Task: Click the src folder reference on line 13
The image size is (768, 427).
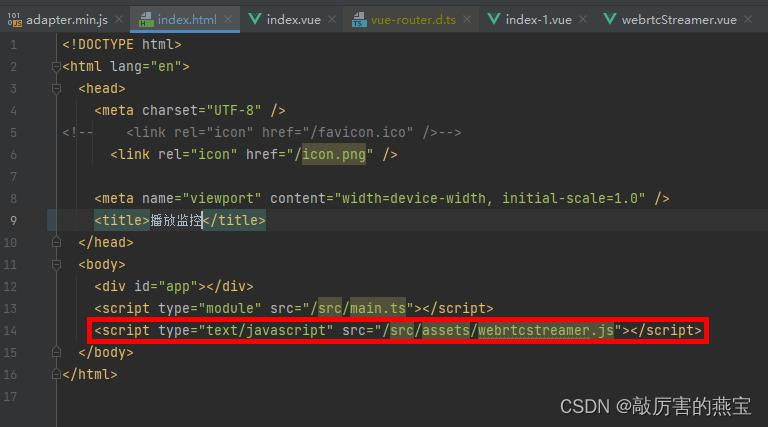Action: 330,308
